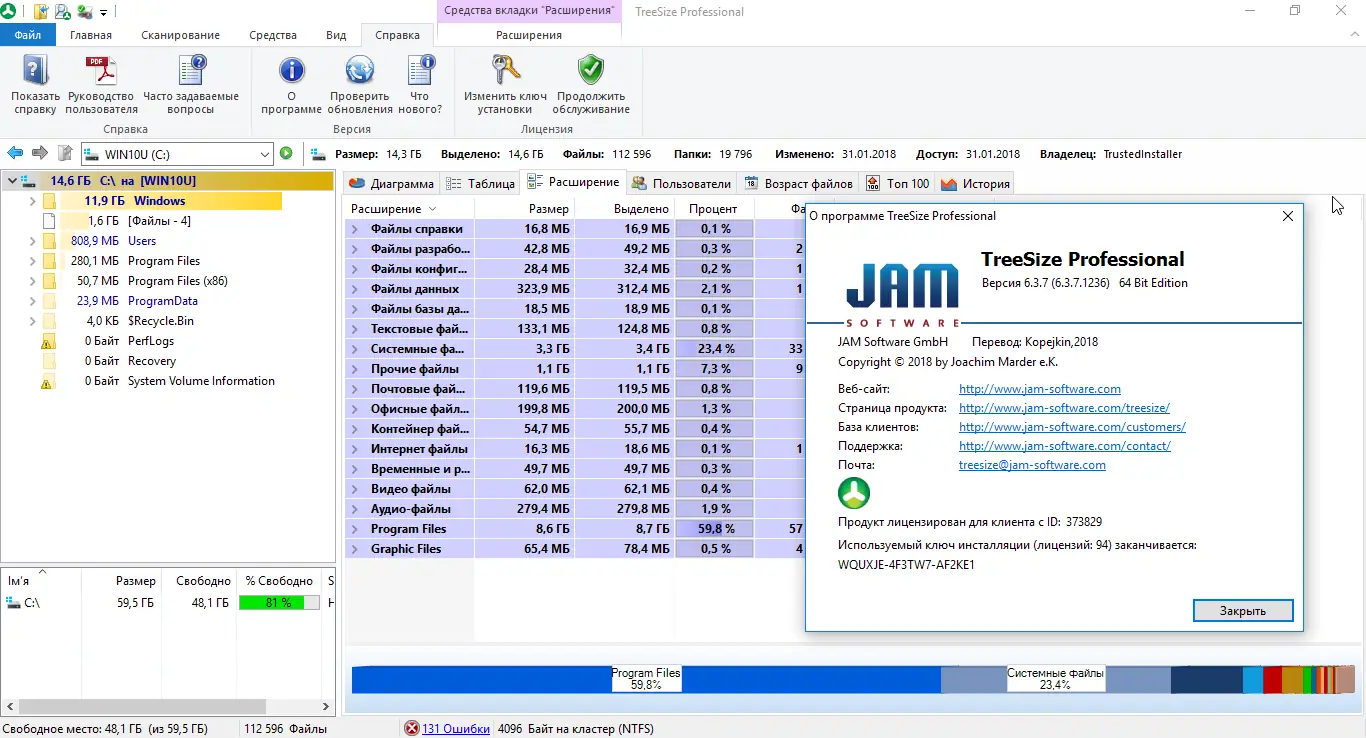Expand the Users folder node
Viewport: 1366px width, 738px height.
pos(32,241)
